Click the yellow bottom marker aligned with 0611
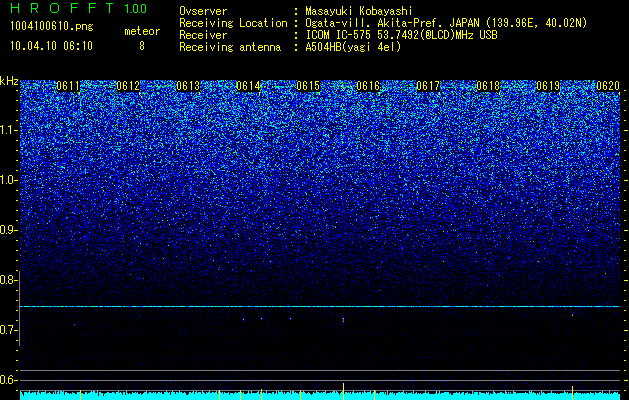 click(81, 394)
